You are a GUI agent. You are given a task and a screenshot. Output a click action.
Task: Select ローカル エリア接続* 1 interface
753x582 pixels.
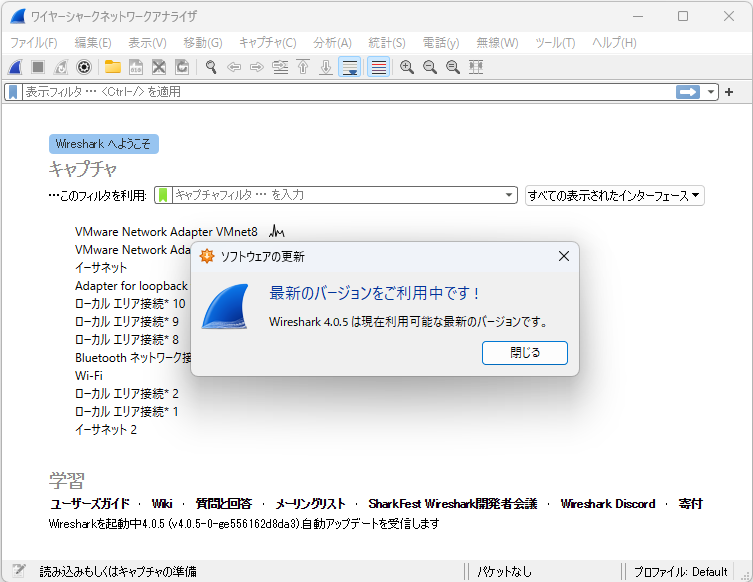pos(127,412)
